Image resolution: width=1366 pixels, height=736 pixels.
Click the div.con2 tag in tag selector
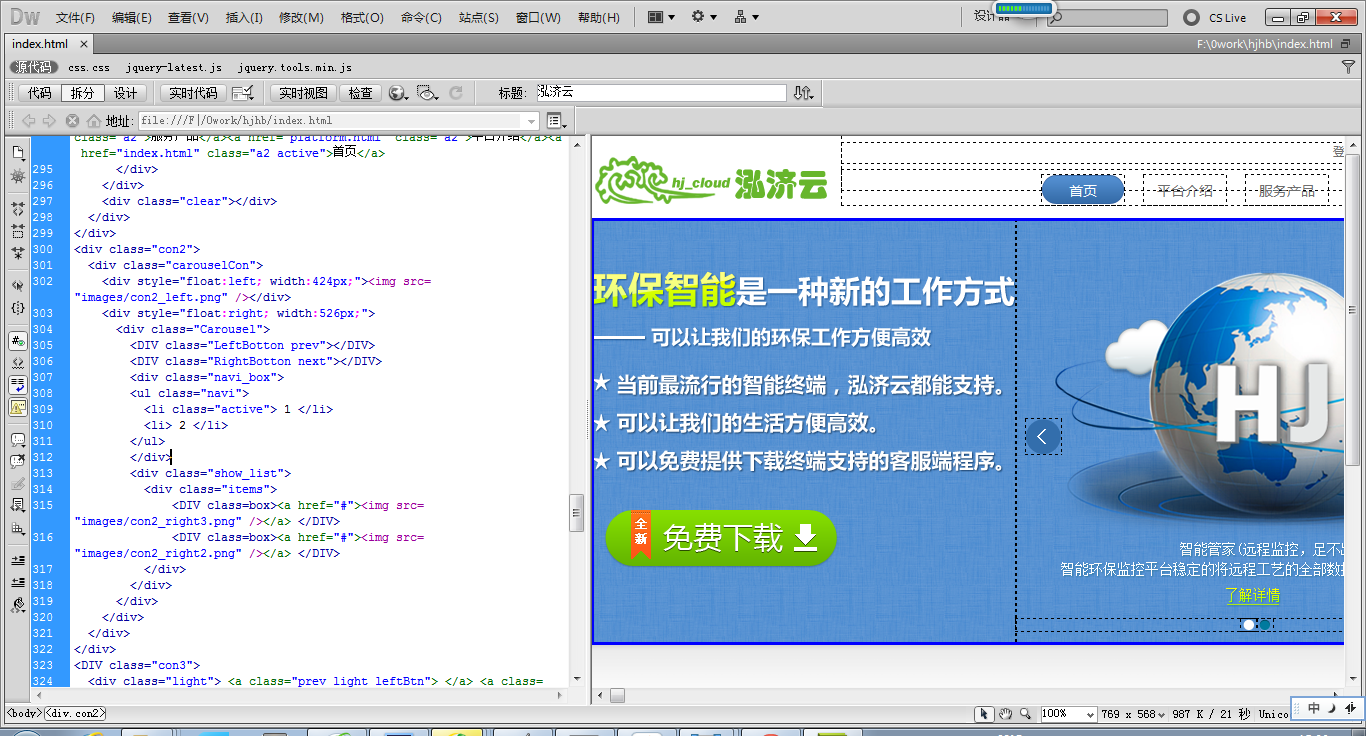75,713
